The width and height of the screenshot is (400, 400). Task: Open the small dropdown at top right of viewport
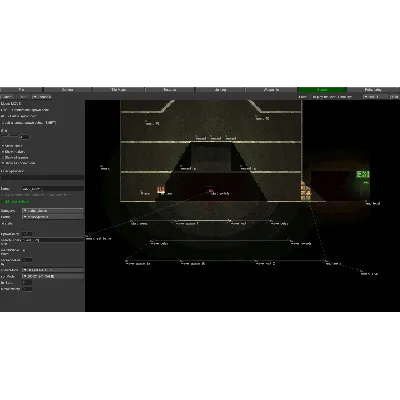375,97
